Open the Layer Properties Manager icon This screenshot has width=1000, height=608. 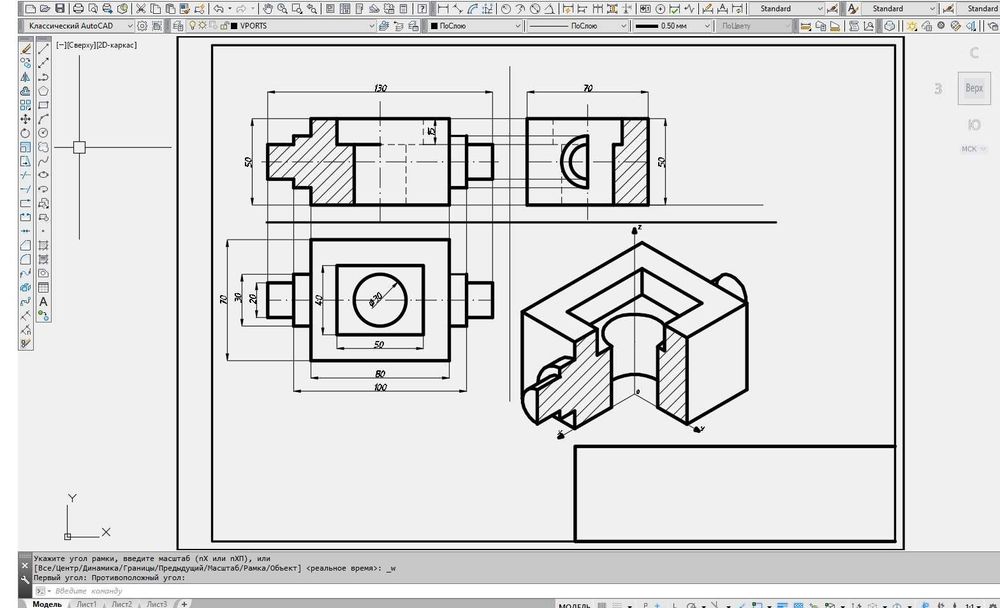pyautogui.click(x=178, y=26)
